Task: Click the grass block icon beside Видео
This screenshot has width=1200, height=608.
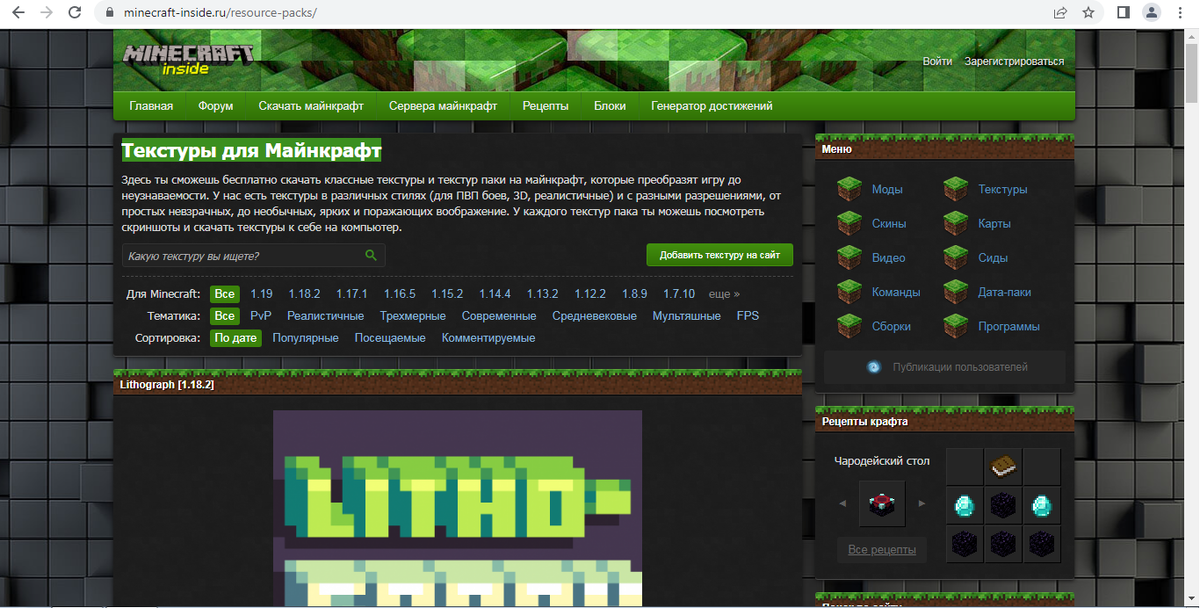Action: coord(849,258)
